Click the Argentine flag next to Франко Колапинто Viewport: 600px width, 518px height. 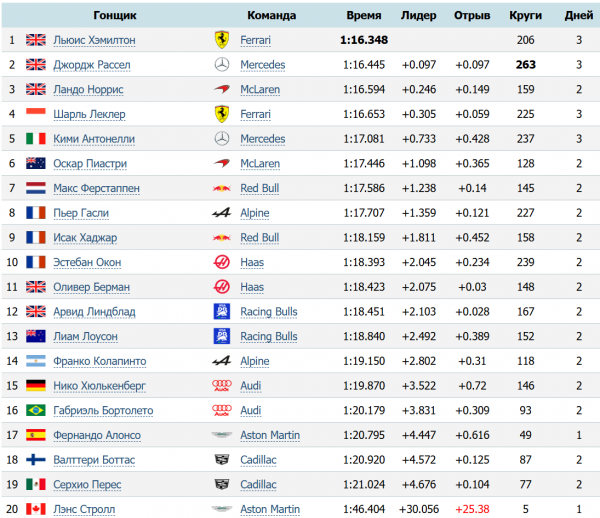[36, 361]
